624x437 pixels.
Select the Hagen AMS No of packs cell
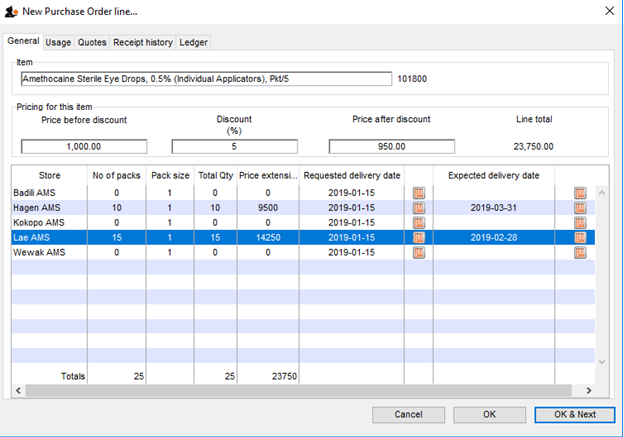pyautogui.click(x=116, y=207)
